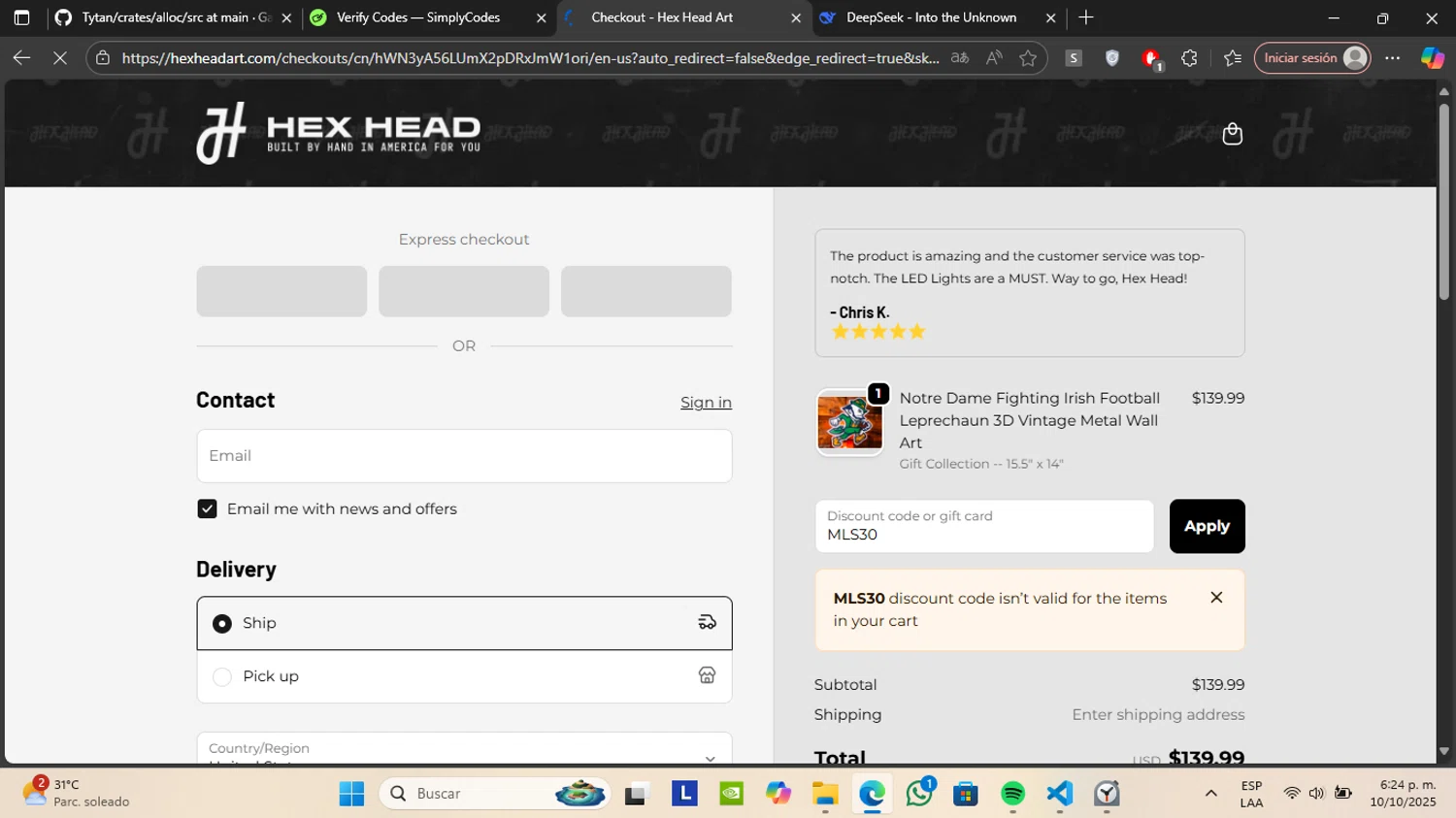Click the Windows taskbar Buscar search box
Image resolution: width=1456 pixels, height=818 pixels.
(495, 794)
